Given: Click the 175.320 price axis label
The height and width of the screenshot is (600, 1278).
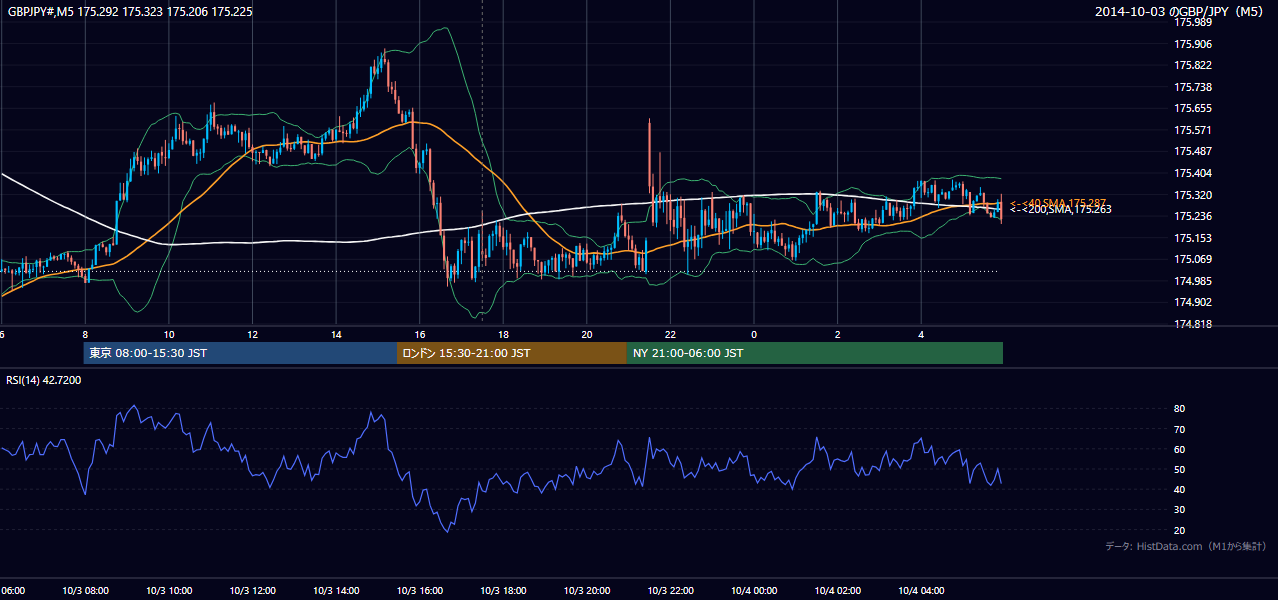Looking at the screenshot, I should (x=1192, y=195).
